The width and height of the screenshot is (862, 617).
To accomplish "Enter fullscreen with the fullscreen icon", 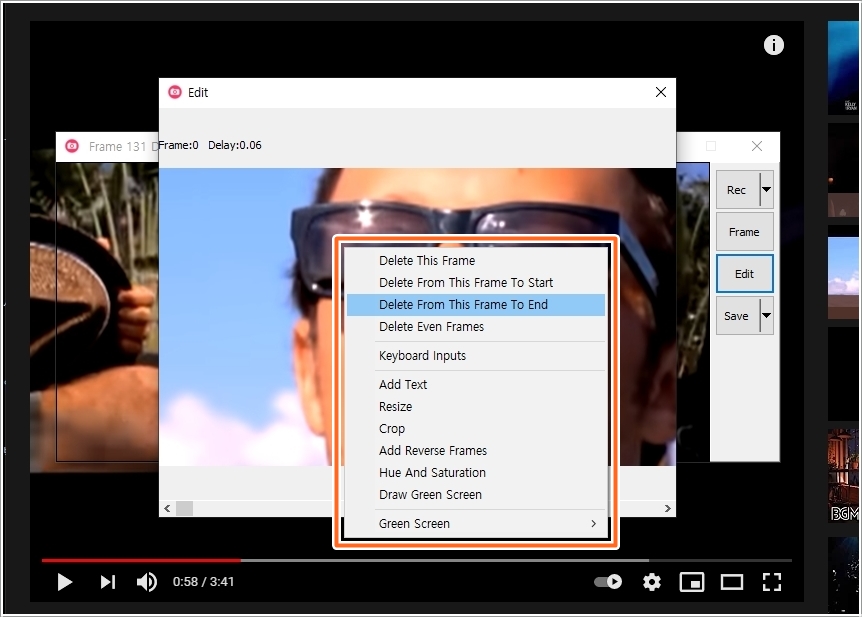I will pos(772,582).
